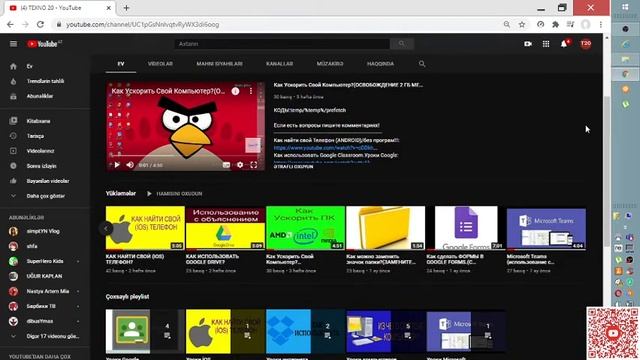Enter fullscreen on the featured video

point(253,165)
